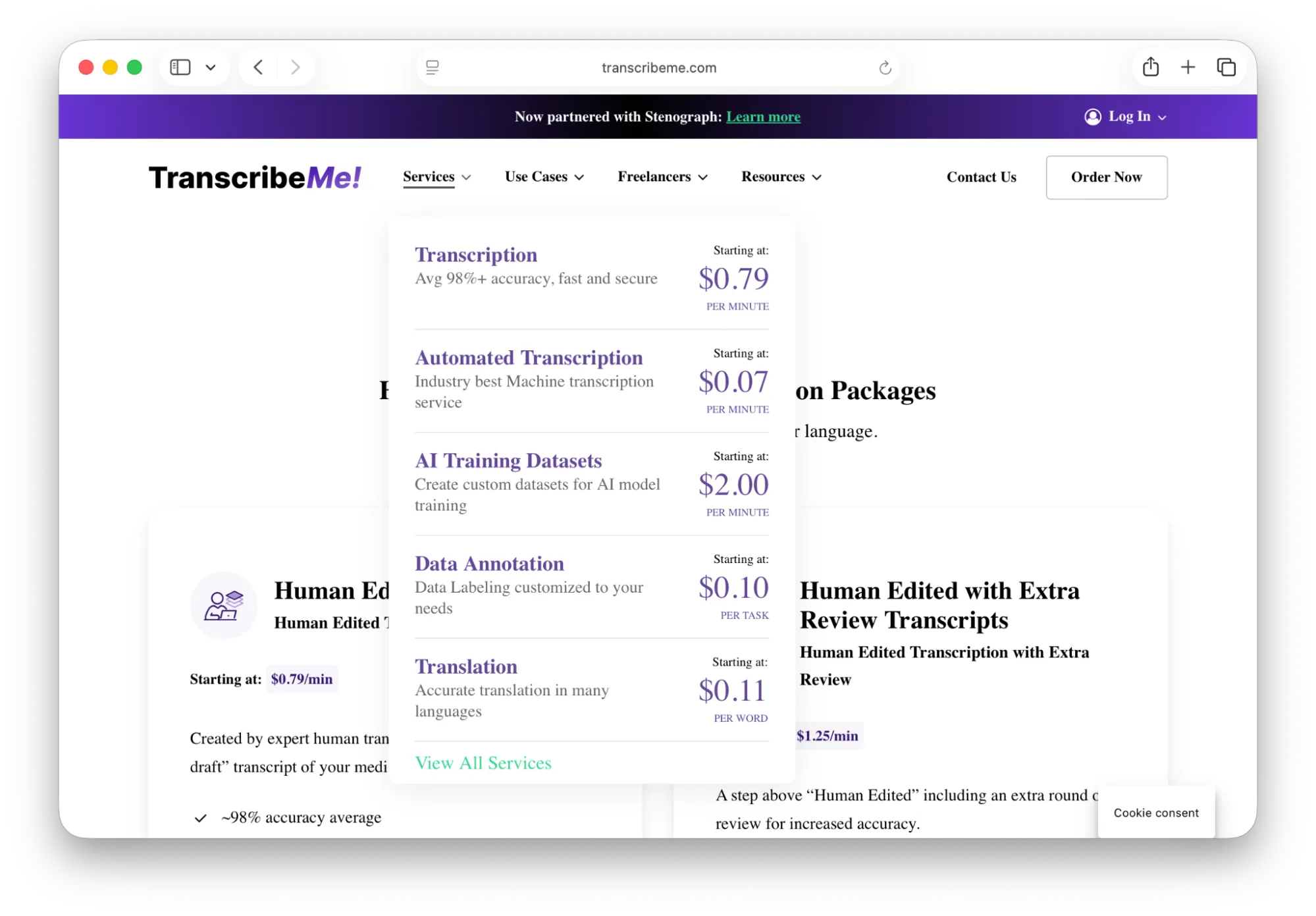1316x916 pixels.
Task: Click the $0.79/min price badge
Action: tap(302, 679)
